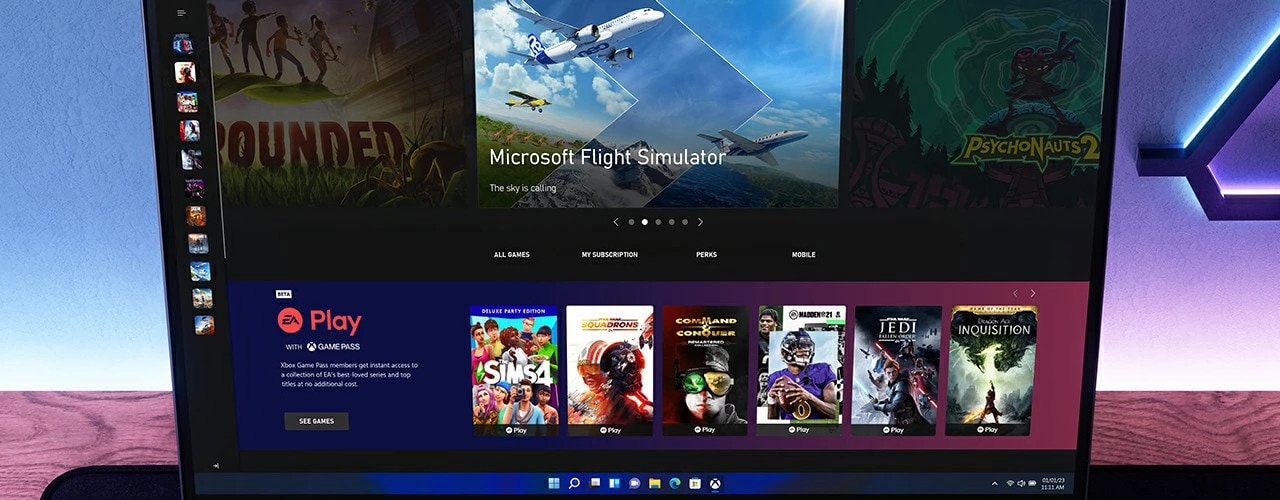Launch Chat from the taskbar
1280x500 pixels.
point(634,483)
